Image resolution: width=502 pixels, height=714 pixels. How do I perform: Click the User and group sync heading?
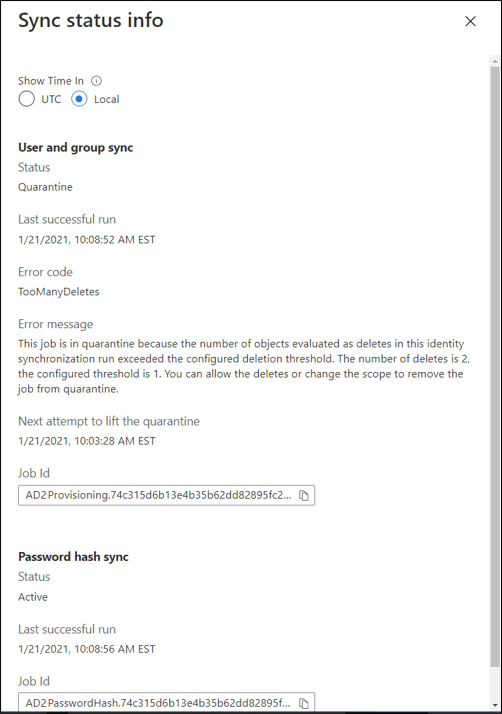76,148
